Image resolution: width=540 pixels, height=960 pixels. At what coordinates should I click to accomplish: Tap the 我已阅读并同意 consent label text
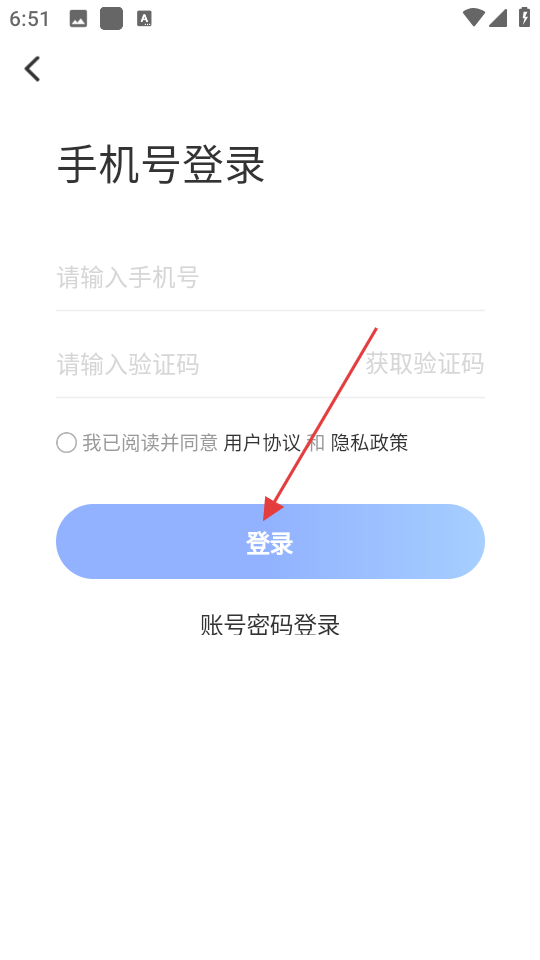pyautogui.click(x=150, y=443)
